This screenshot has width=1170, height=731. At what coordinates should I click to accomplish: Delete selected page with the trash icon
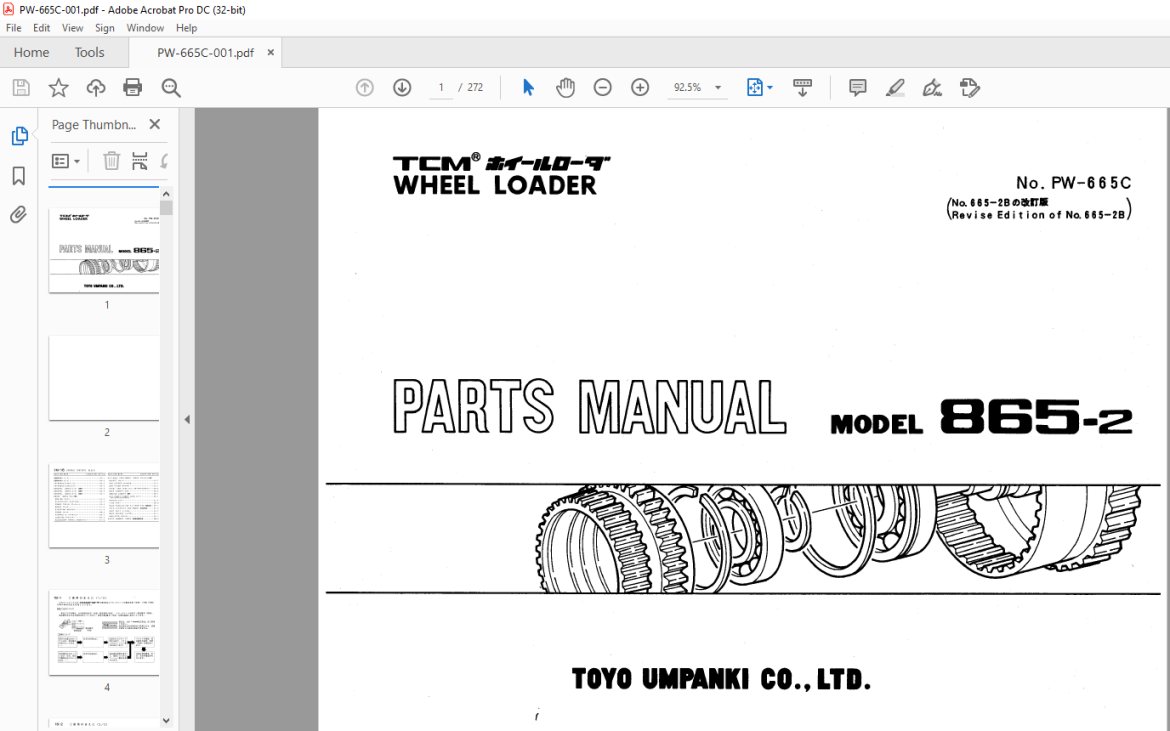pos(111,160)
